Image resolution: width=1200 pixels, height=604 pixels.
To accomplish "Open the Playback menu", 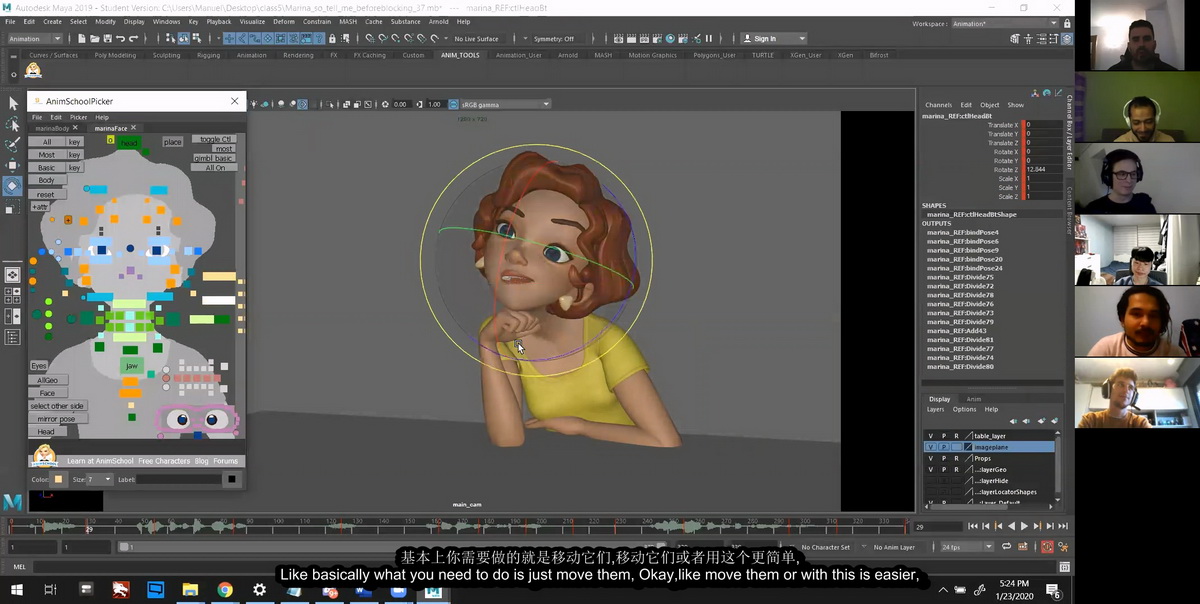I will coord(219,21).
